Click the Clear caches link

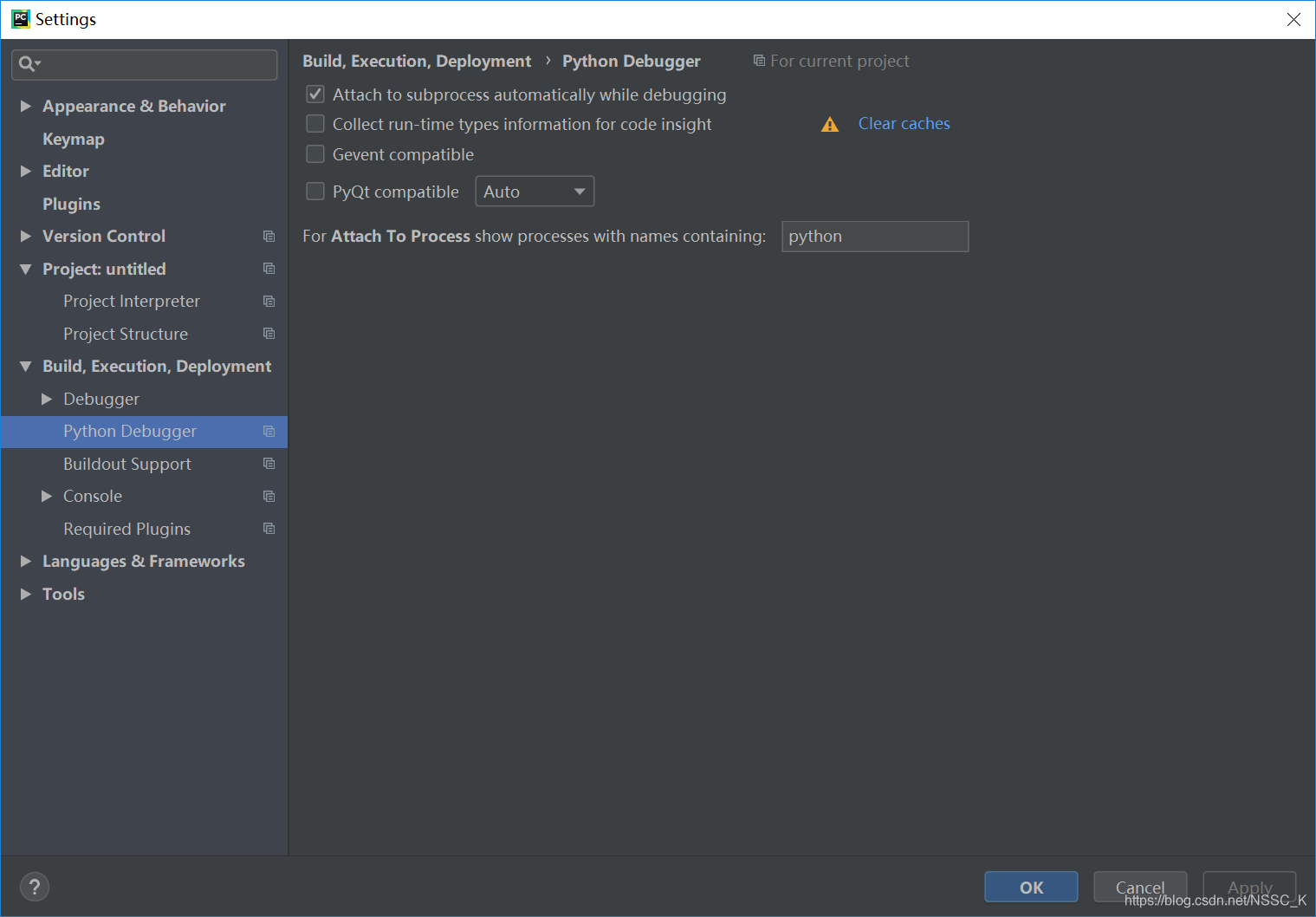click(904, 124)
